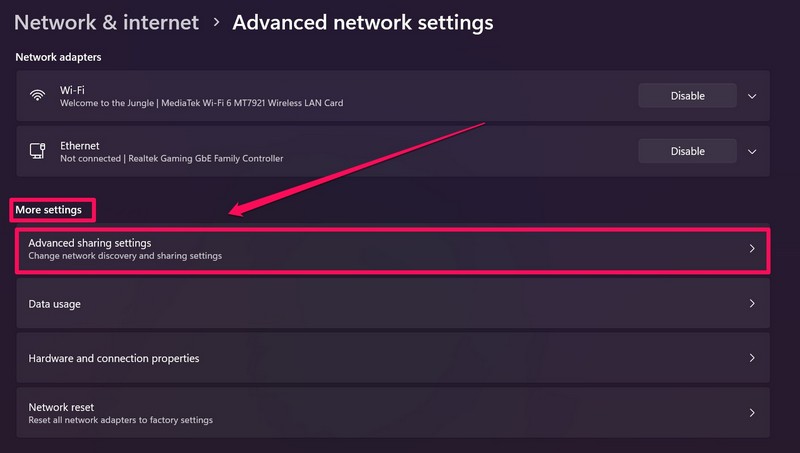800x453 pixels.
Task: Select the Ethernet Realtek adapter row
Action: tap(300, 151)
